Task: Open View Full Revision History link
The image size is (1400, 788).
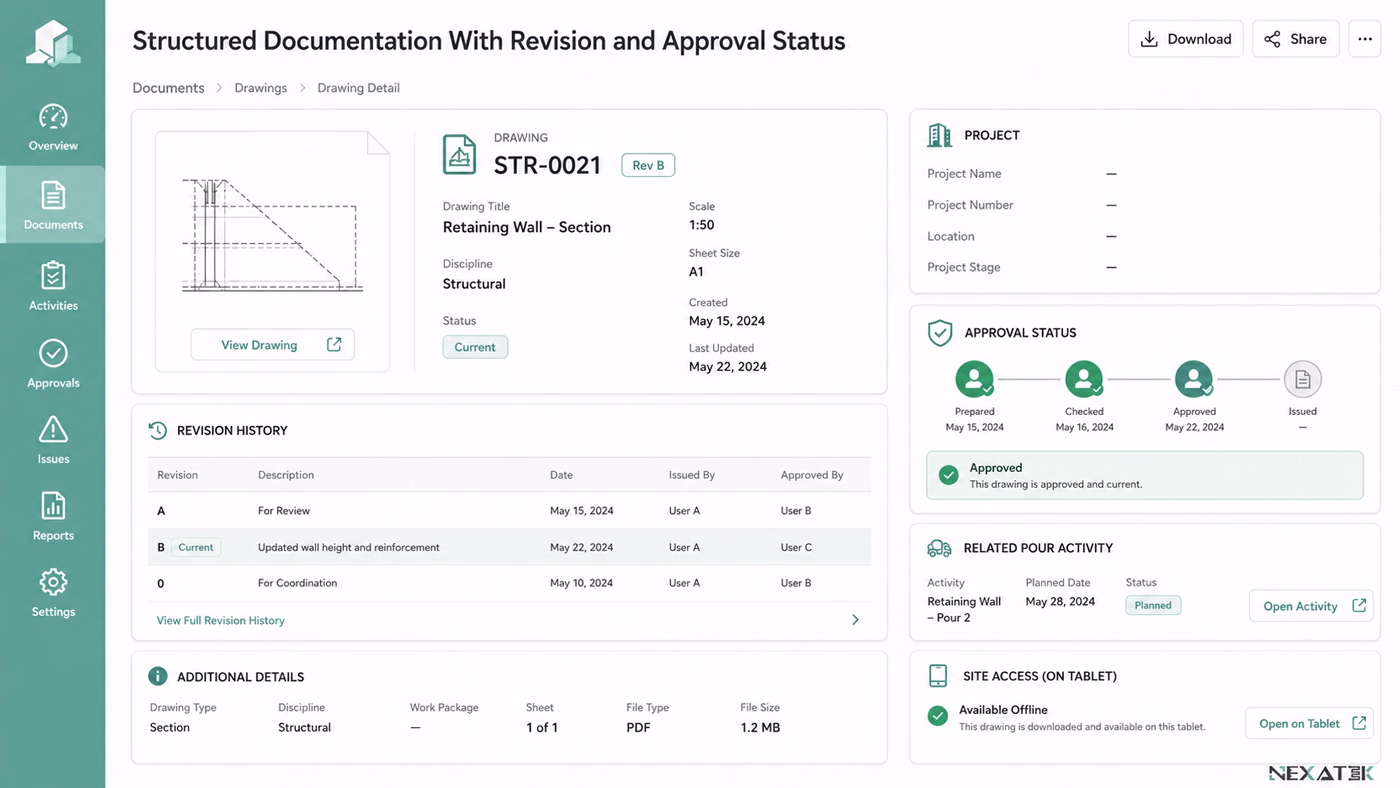Action: click(220, 620)
